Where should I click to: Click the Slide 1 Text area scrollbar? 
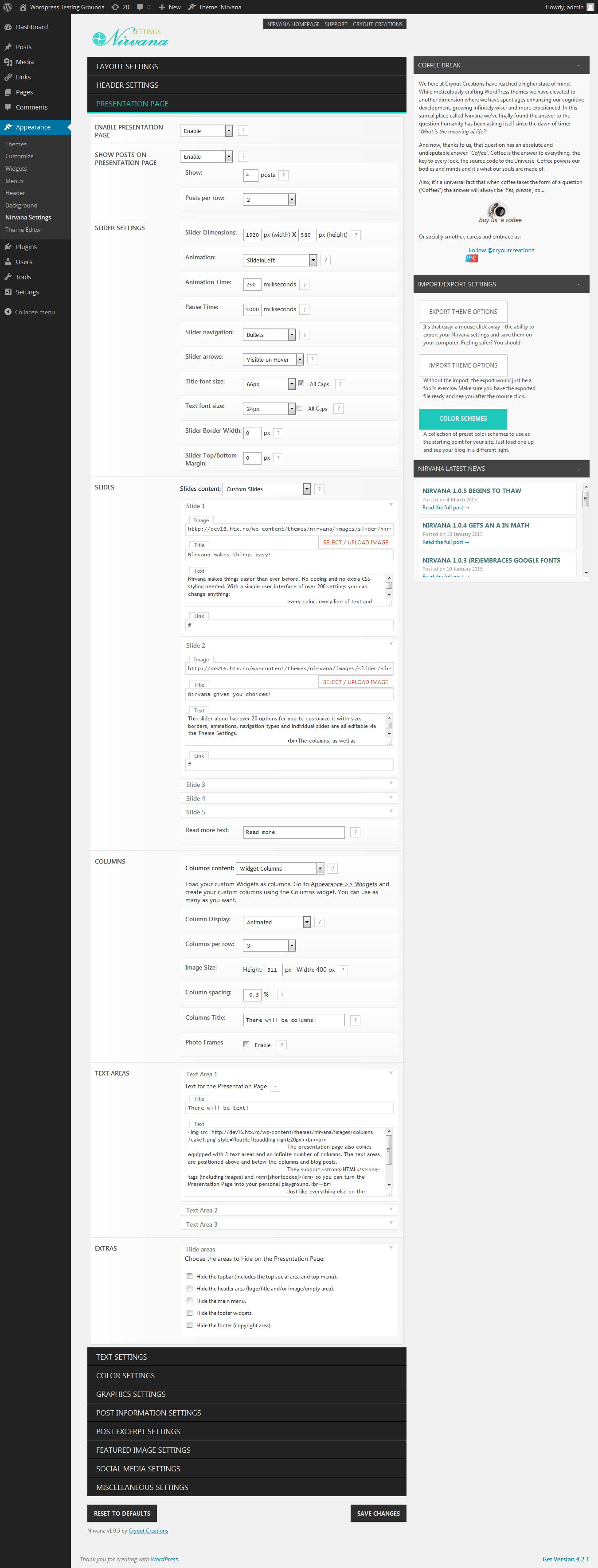(389, 586)
